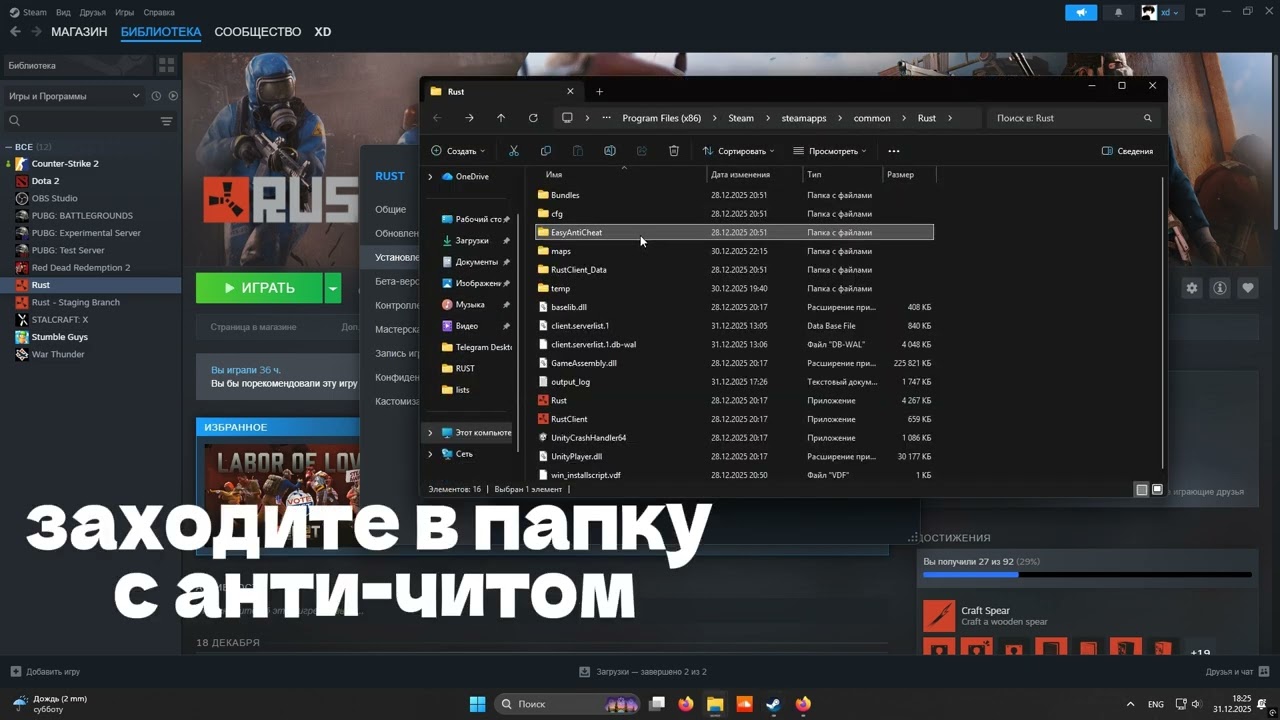Delete selected item with trash icon
Image resolution: width=1280 pixels, height=720 pixels.
(674, 151)
